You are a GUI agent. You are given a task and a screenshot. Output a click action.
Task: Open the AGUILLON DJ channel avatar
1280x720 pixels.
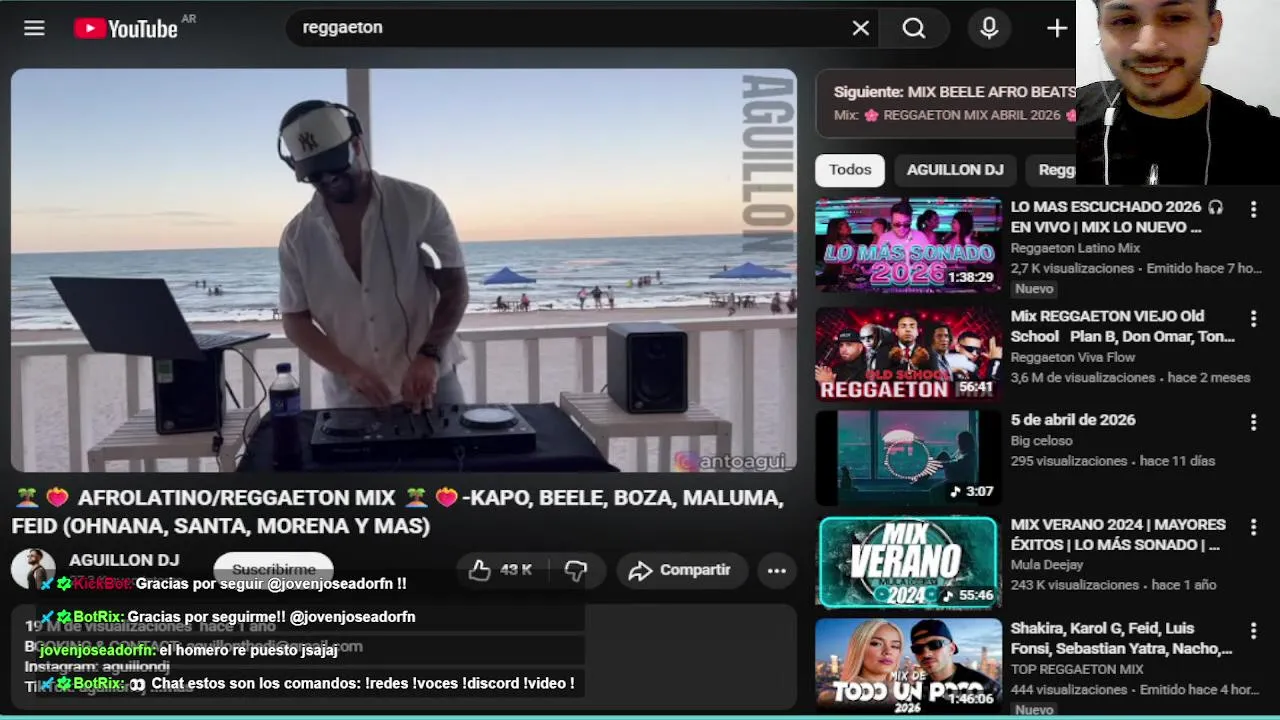coord(32,568)
